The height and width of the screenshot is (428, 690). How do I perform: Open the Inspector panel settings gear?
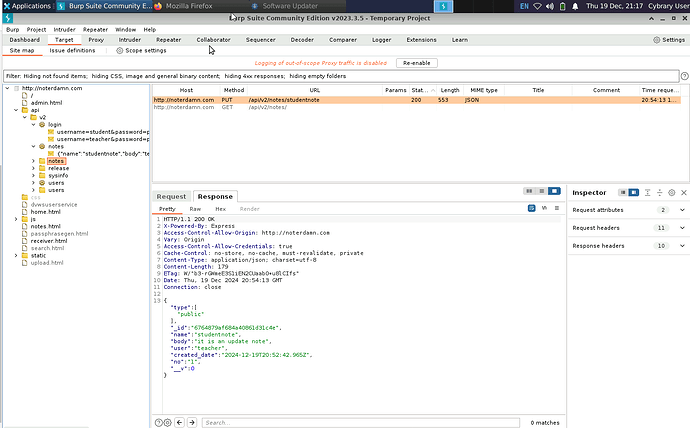pyautogui.click(x=671, y=192)
